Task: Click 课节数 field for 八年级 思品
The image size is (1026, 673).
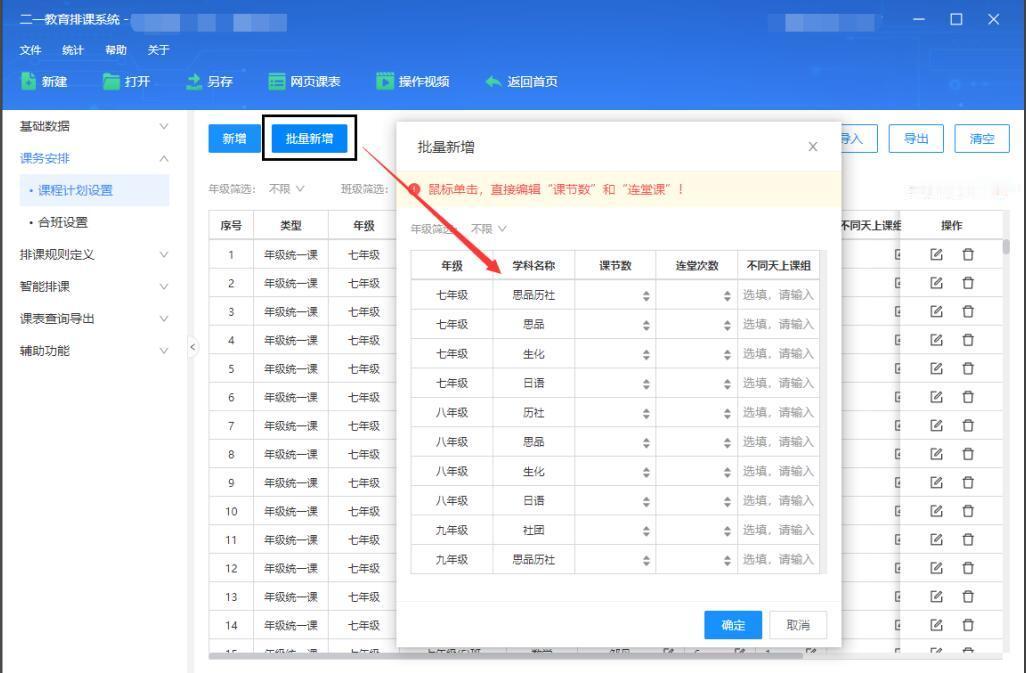Action: [x=615, y=442]
